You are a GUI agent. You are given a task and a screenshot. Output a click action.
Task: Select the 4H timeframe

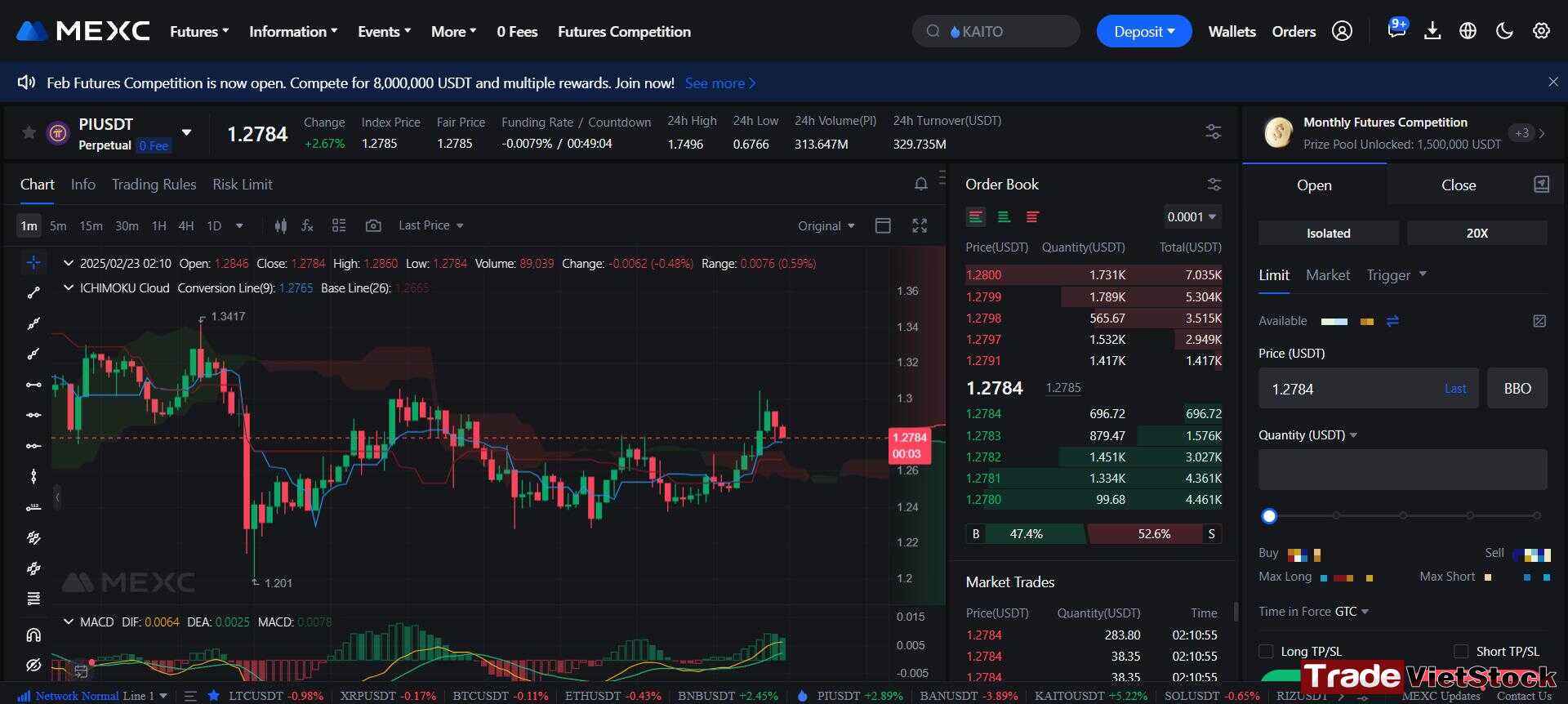[186, 225]
